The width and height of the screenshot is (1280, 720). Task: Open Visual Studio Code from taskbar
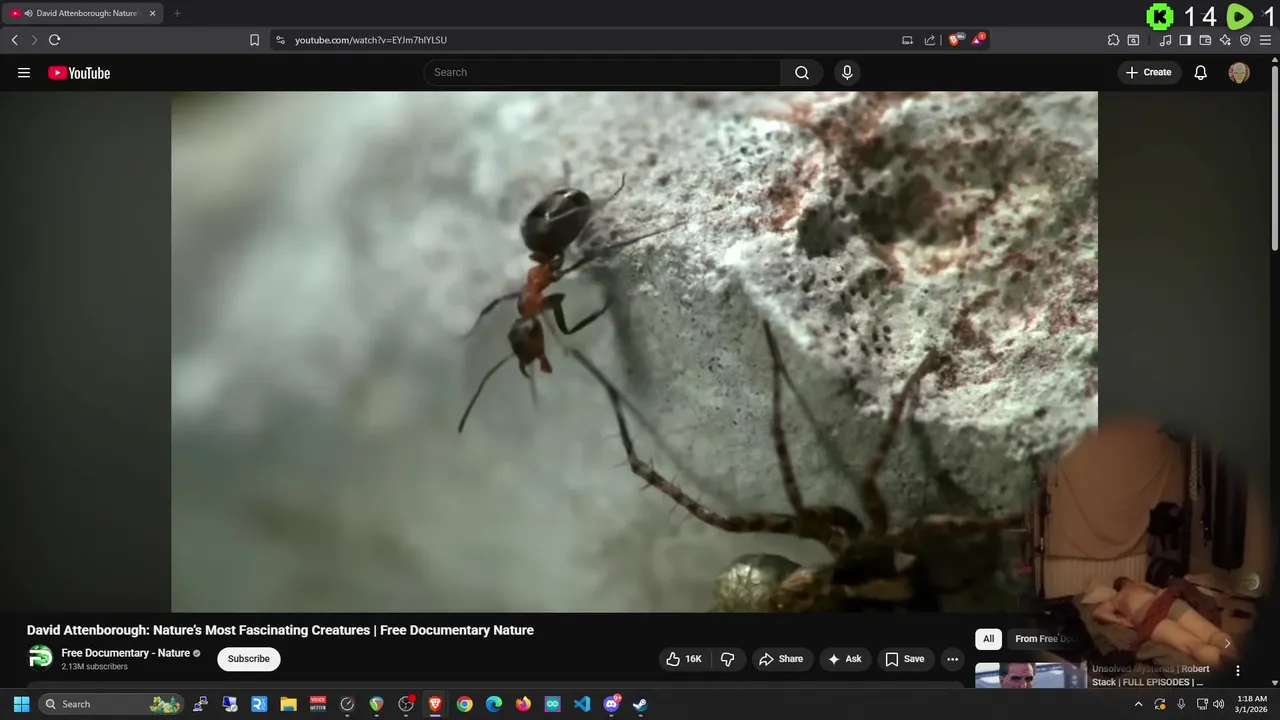pos(582,704)
